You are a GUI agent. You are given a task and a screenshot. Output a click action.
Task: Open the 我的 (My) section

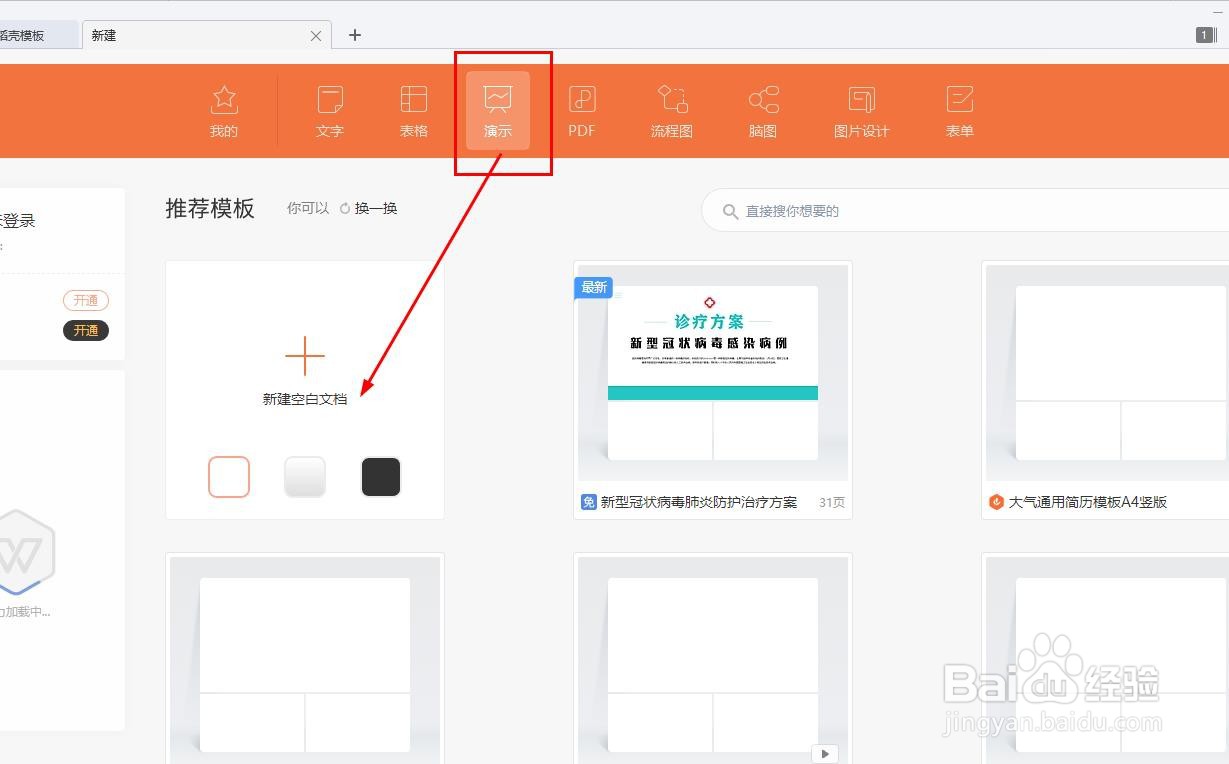coord(224,111)
